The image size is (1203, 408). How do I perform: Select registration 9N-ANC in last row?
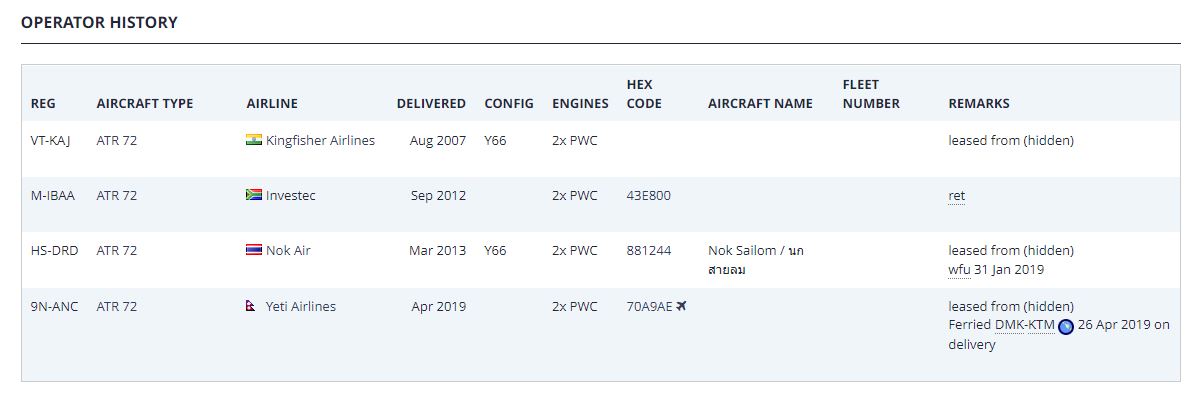click(x=55, y=307)
